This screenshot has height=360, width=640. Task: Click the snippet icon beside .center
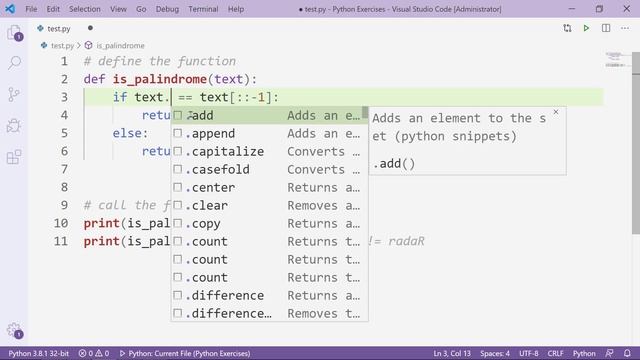pyautogui.click(x=178, y=187)
